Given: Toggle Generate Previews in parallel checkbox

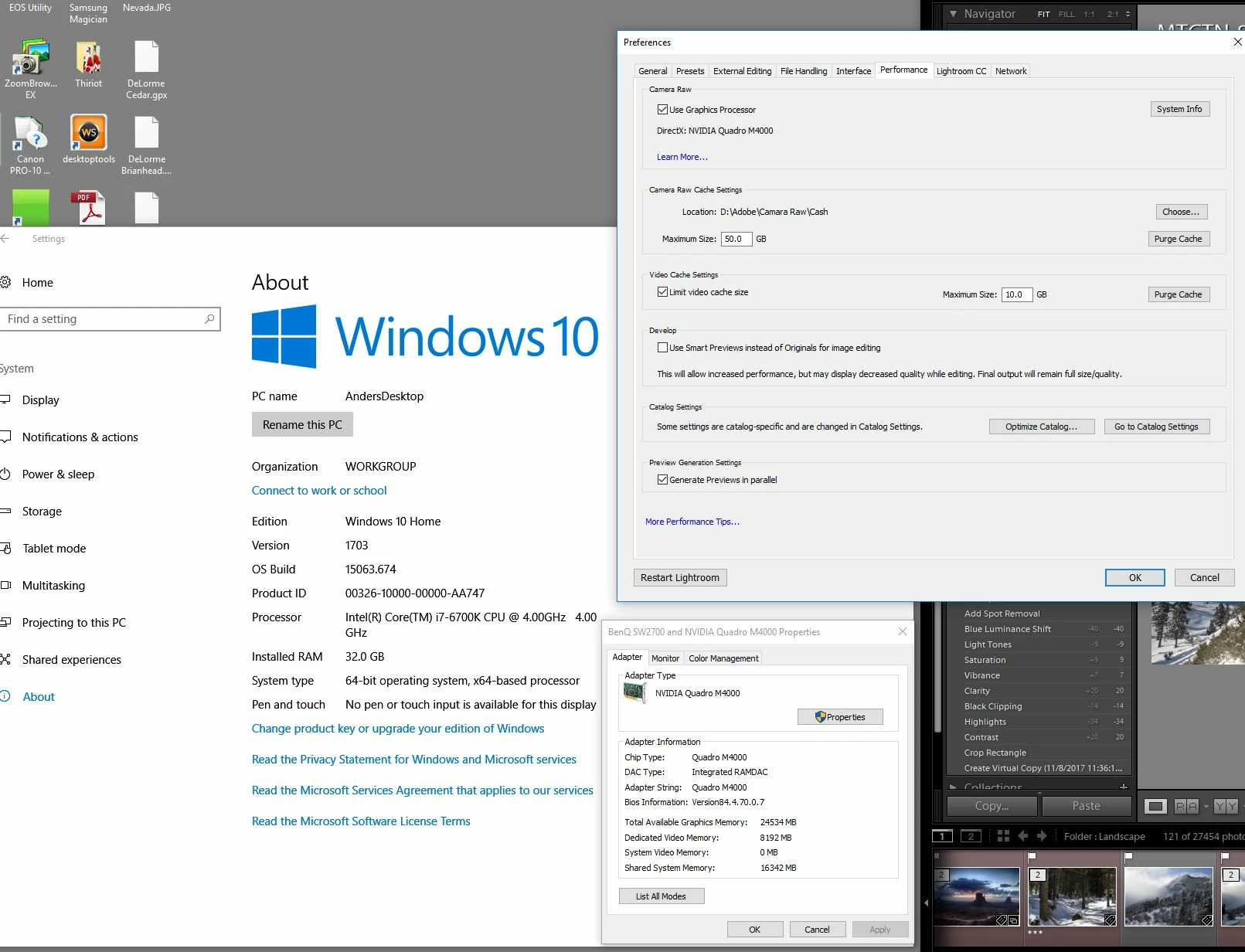Looking at the screenshot, I should [662, 480].
